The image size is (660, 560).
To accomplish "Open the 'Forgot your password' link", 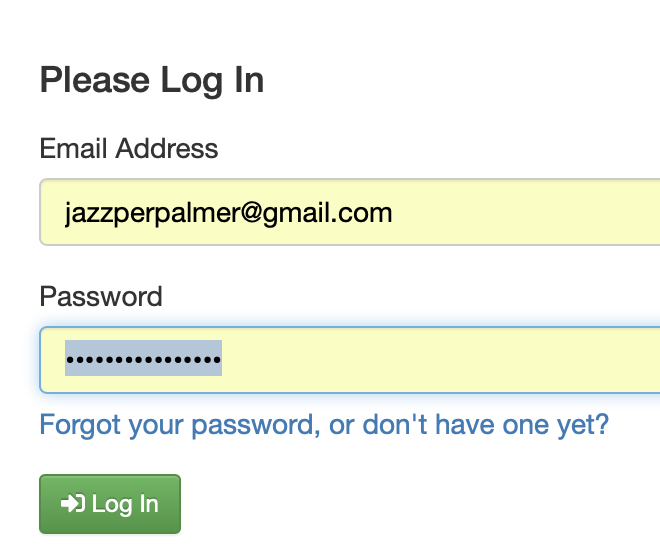I will [x=324, y=425].
